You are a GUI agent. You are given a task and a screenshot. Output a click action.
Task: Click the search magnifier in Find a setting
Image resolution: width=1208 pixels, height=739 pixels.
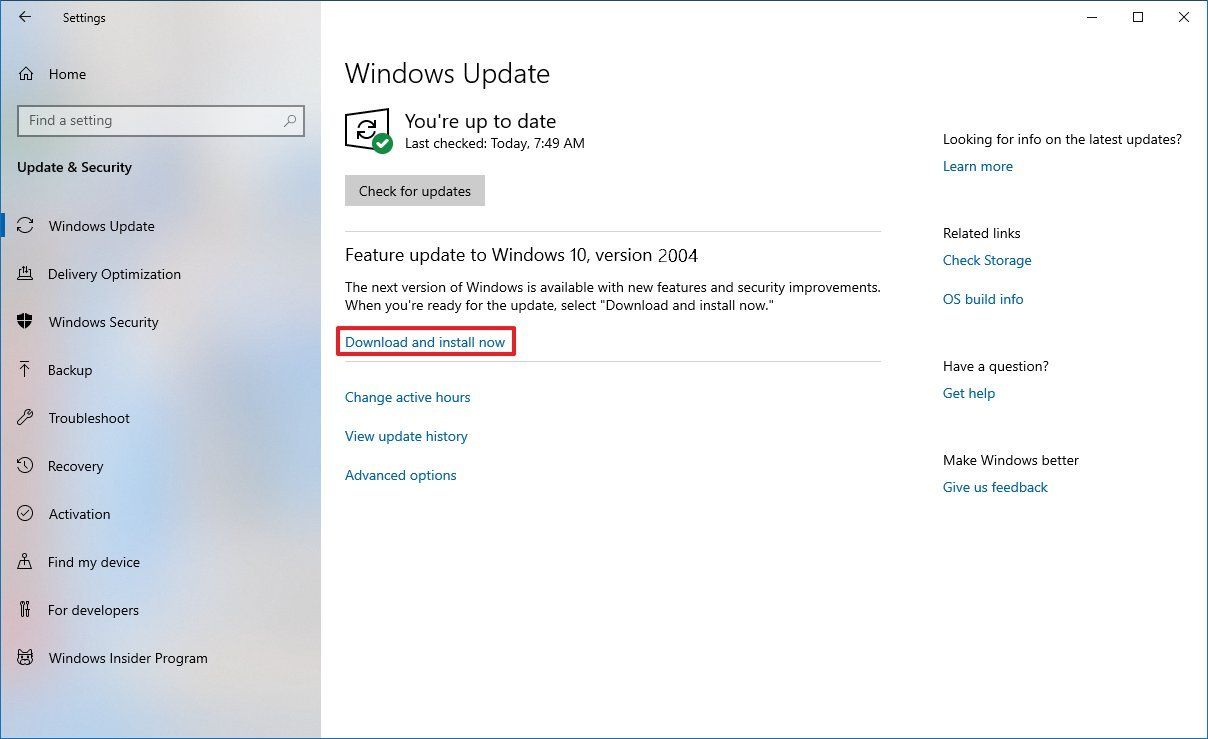point(290,120)
